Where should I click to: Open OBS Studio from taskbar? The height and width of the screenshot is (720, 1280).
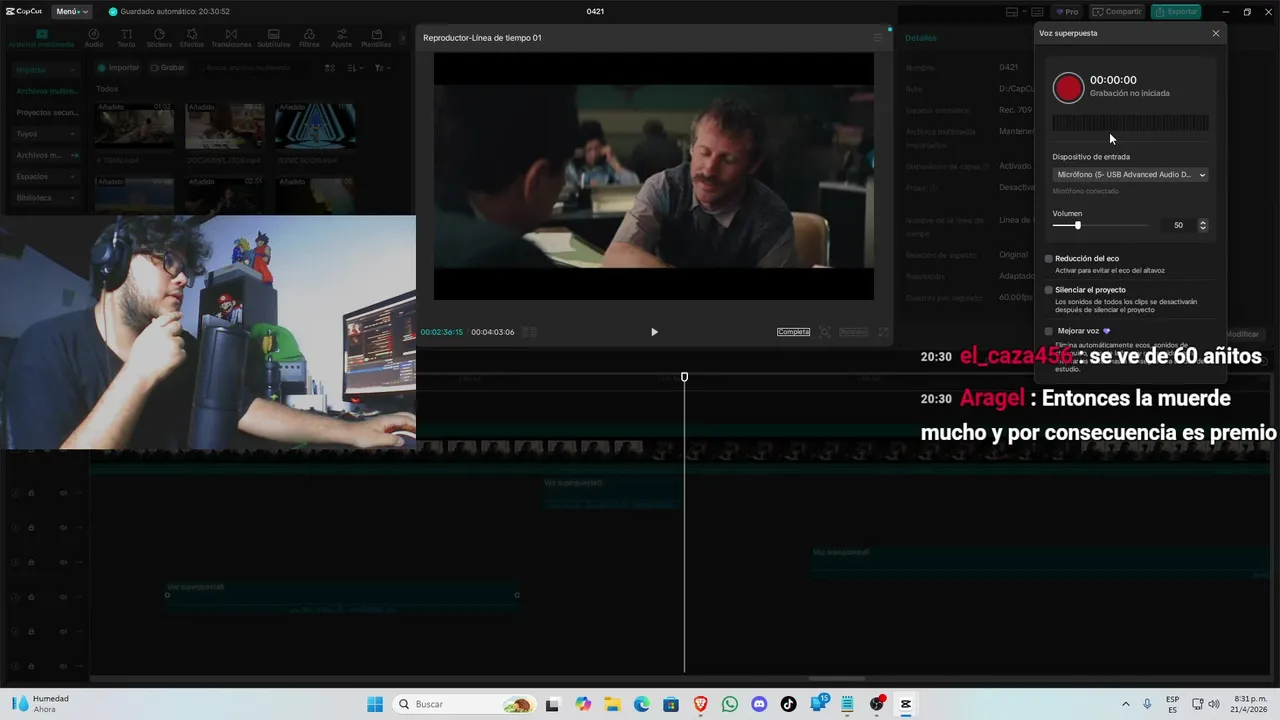point(877,704)
